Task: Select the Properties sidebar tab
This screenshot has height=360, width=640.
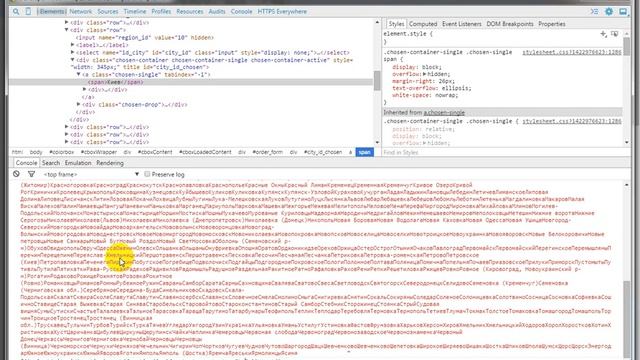Action: (x=552, y=24)
